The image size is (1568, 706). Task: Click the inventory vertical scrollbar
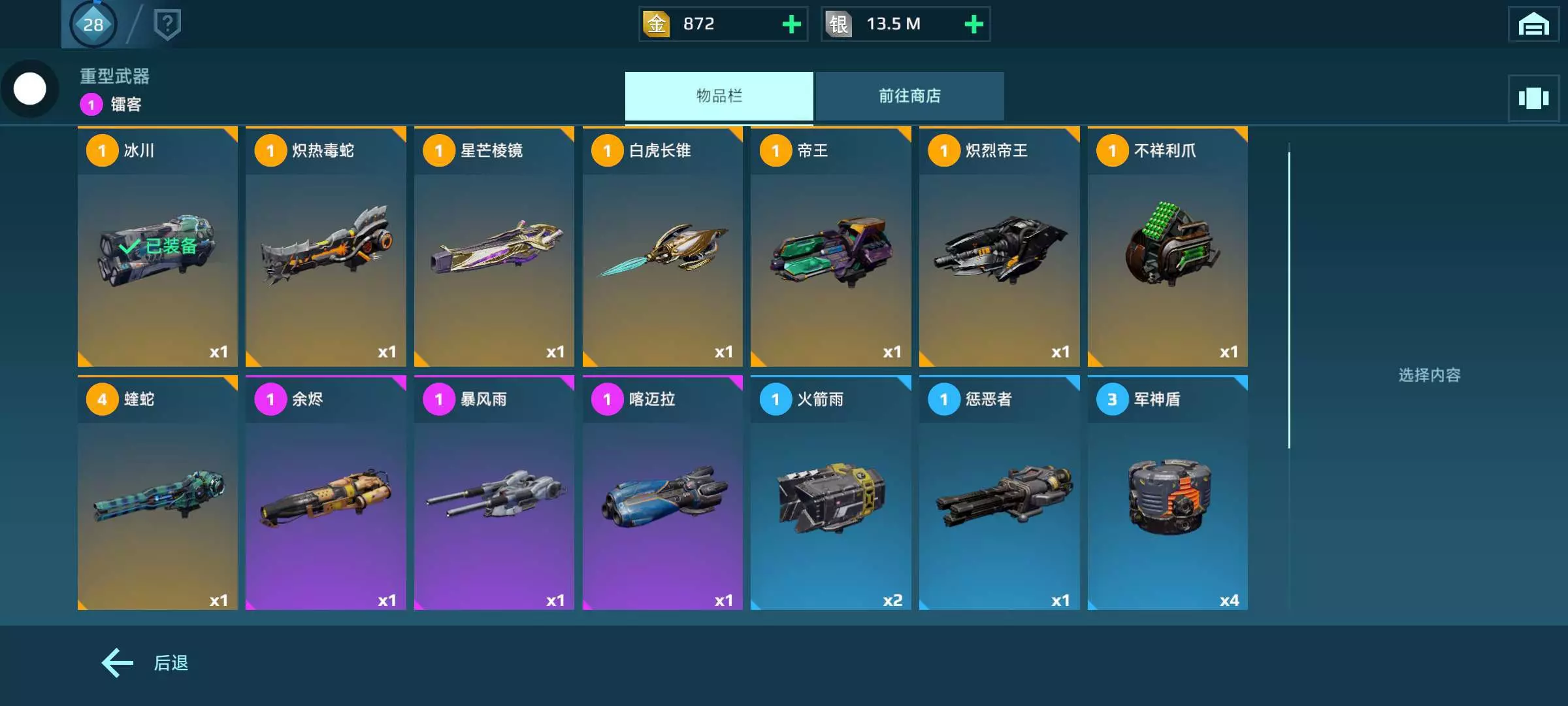(1289, 301)
